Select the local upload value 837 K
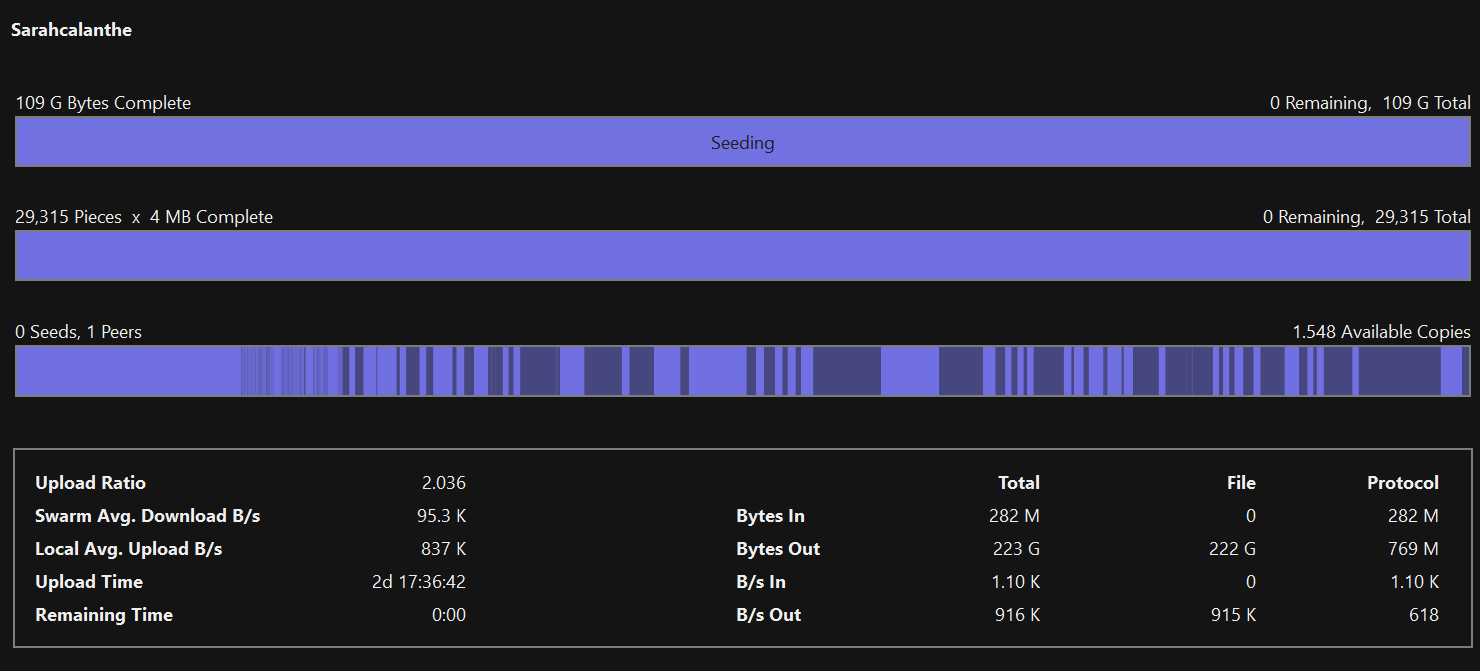This screenshot has width=1480, height=671. (x=444, y=549)
